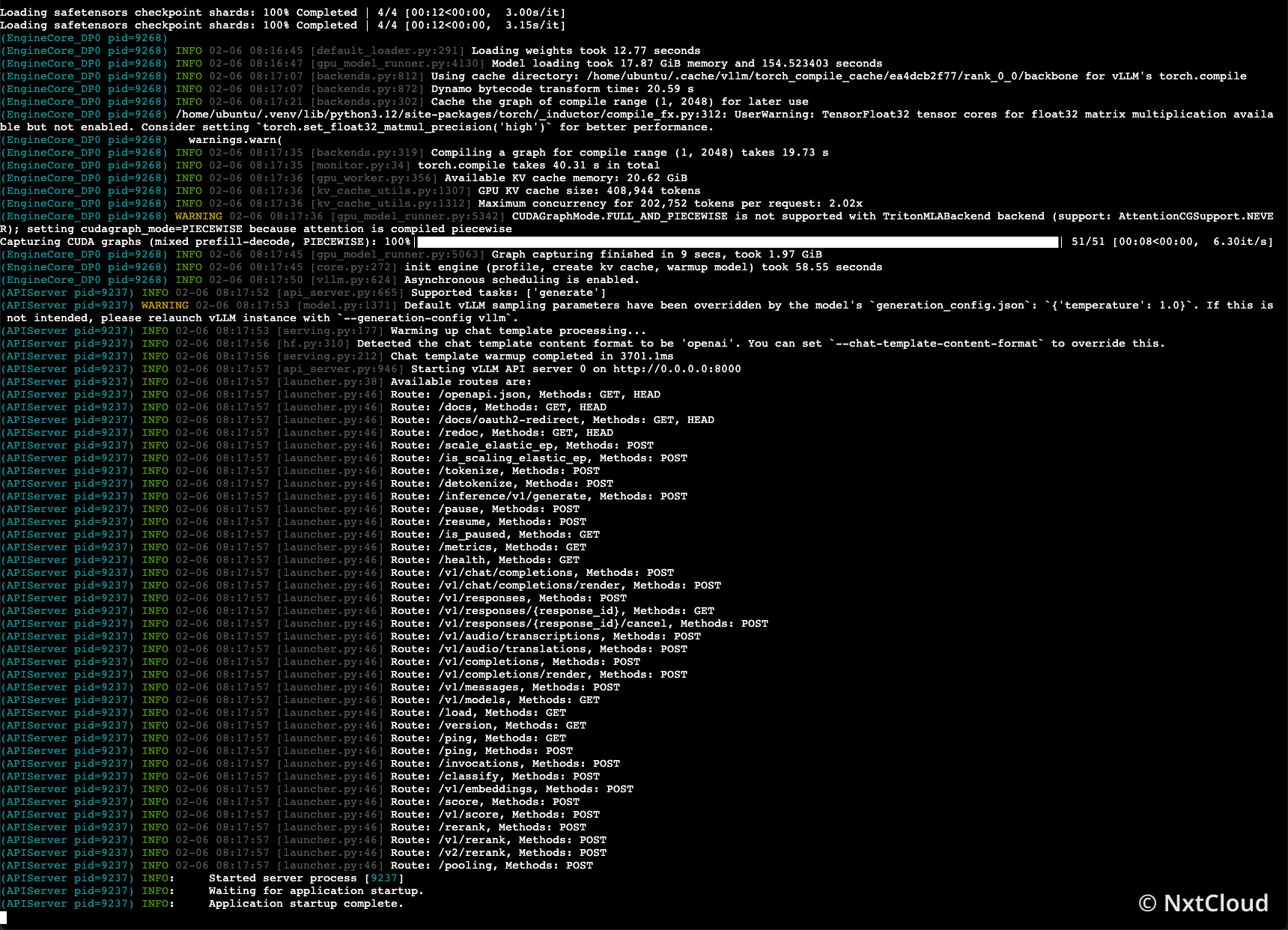The height and width of the screenshot is (930, 1288).
Task: Click '[launcher.py:38]' source reference
Action: [330, 382]
